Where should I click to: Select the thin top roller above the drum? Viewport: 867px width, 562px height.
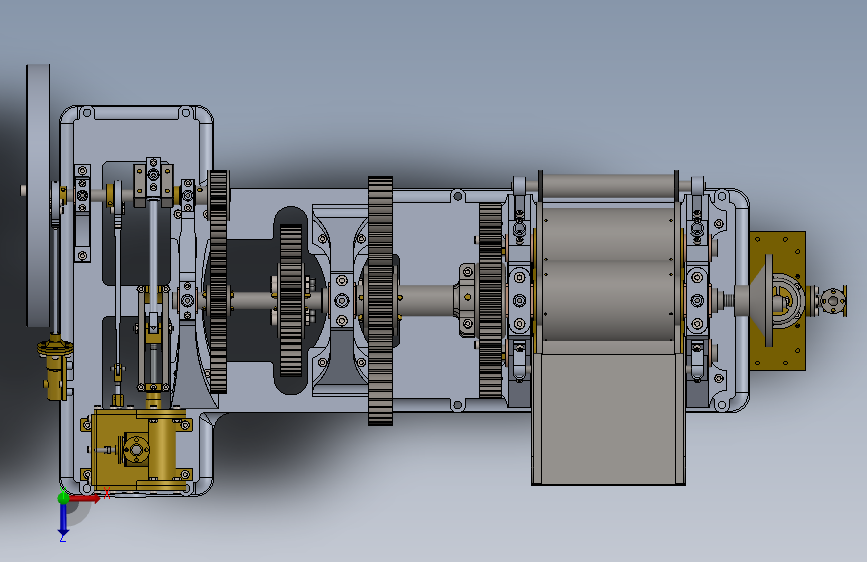pos(608,187)
